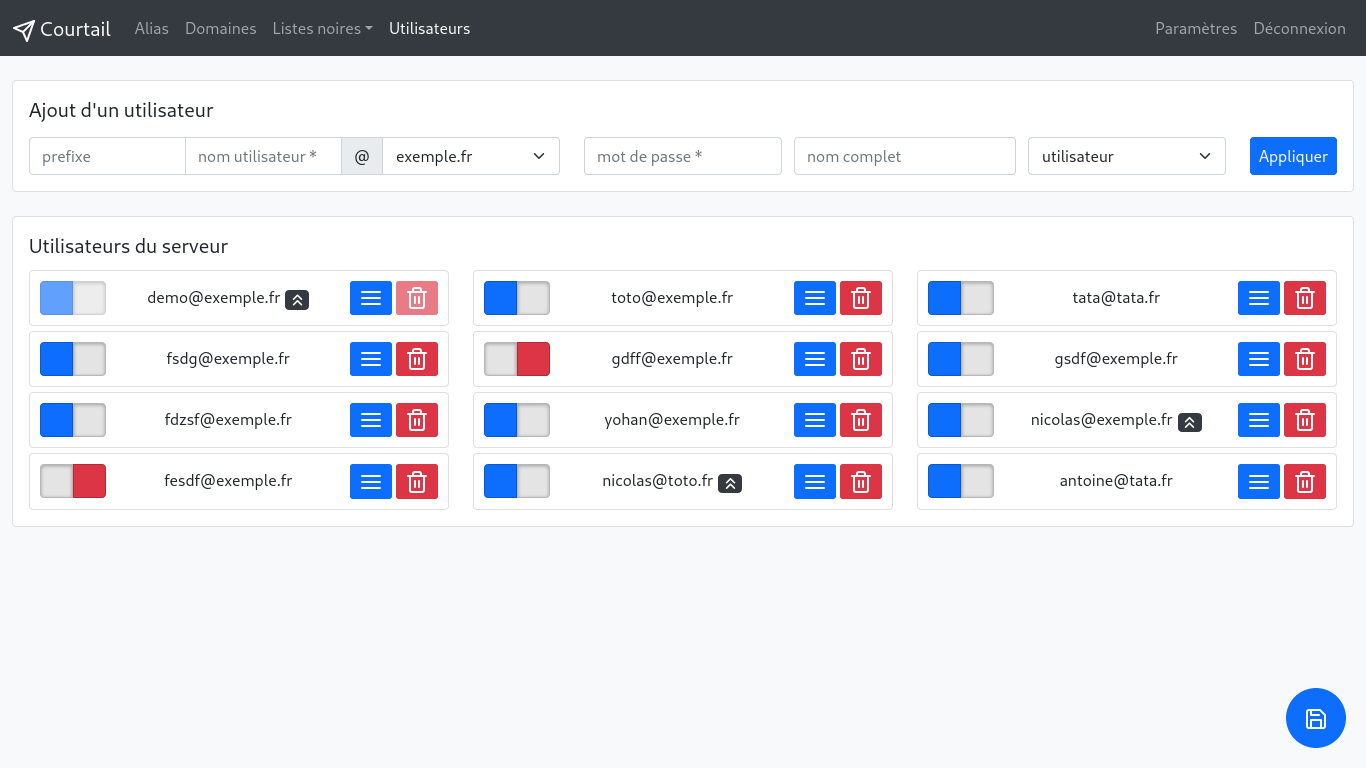The image size is (1366, 768).
Task: Focus the mot de passe field
Action: [683, 156]
